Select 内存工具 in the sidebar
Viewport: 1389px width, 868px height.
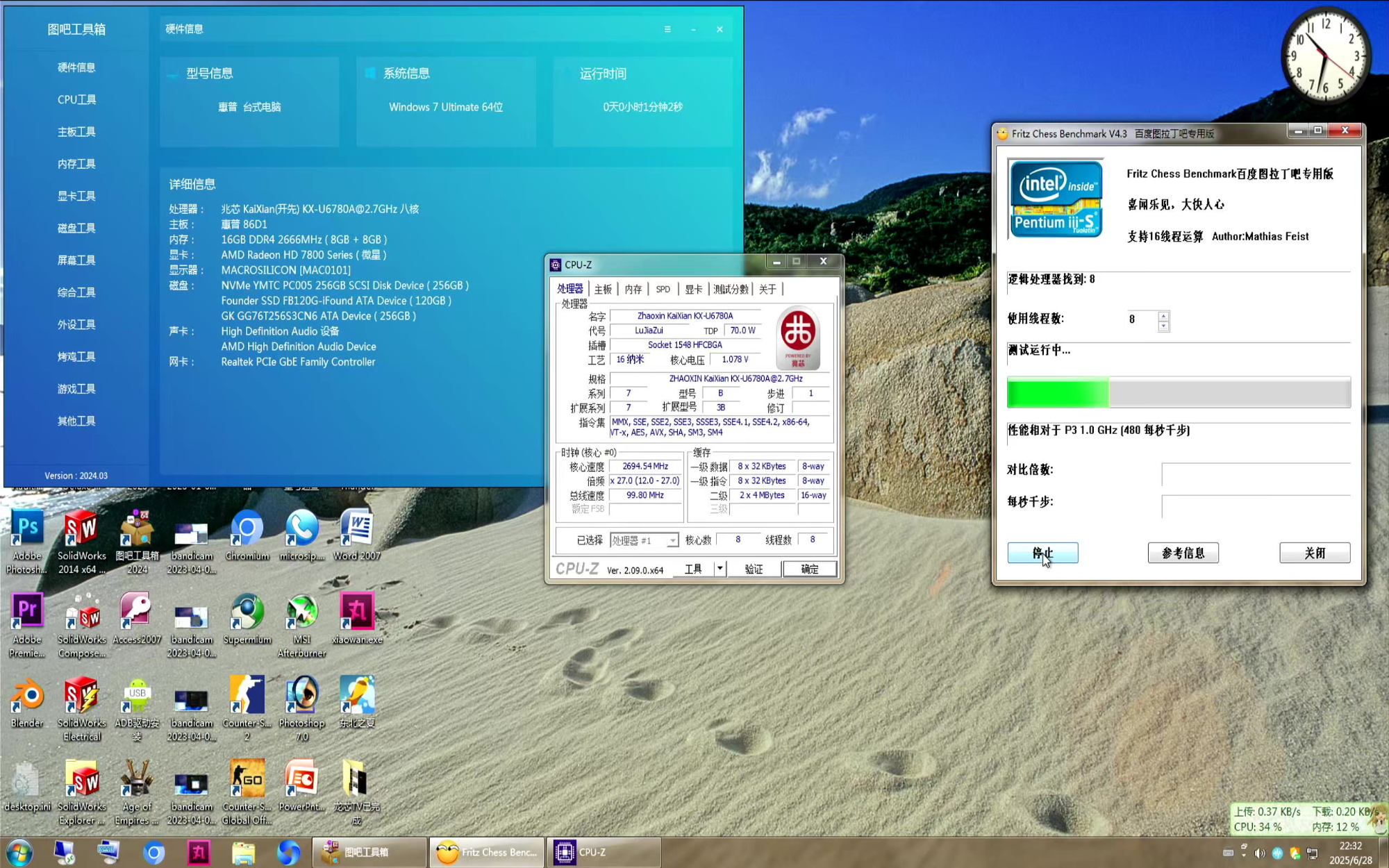click(x=76, y=164)
